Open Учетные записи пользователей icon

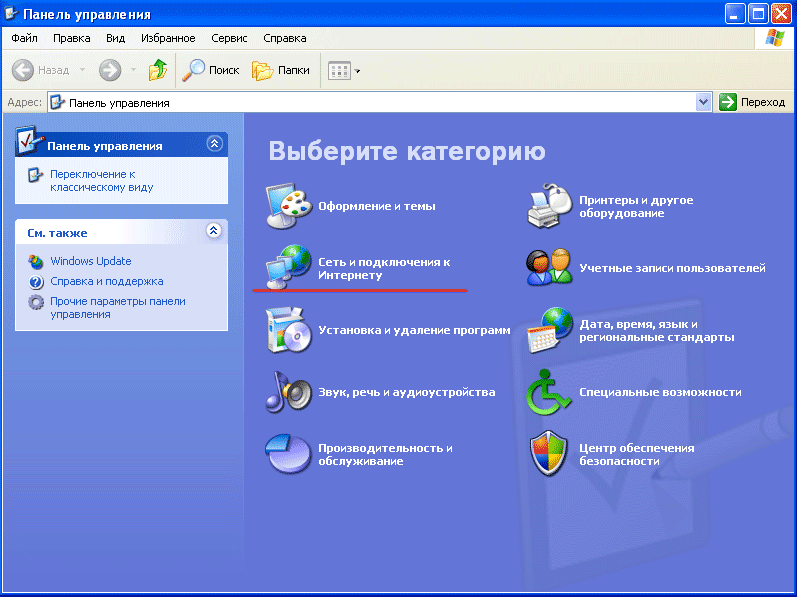tap(550, 268)
